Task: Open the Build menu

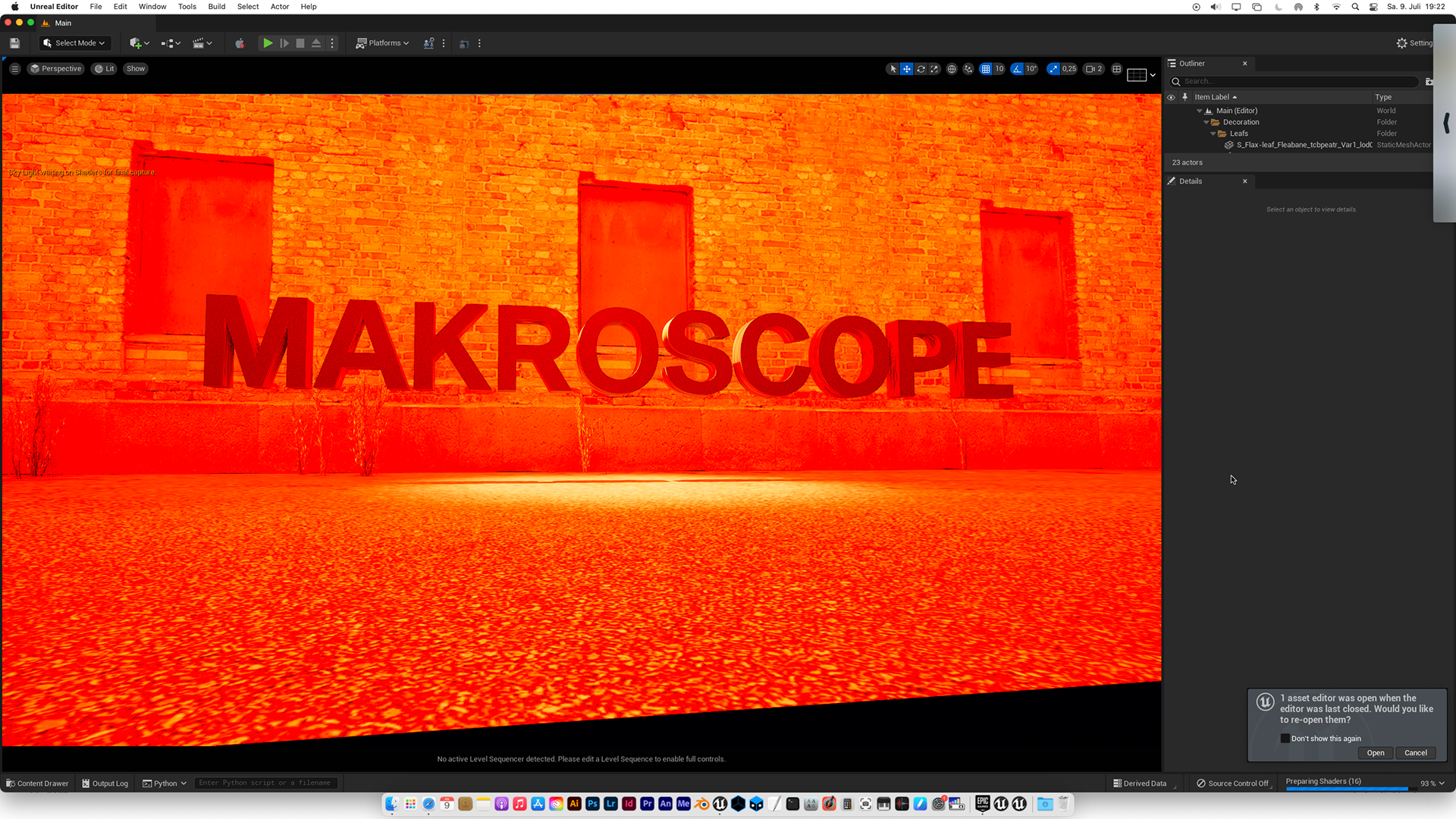Action: 217,7
